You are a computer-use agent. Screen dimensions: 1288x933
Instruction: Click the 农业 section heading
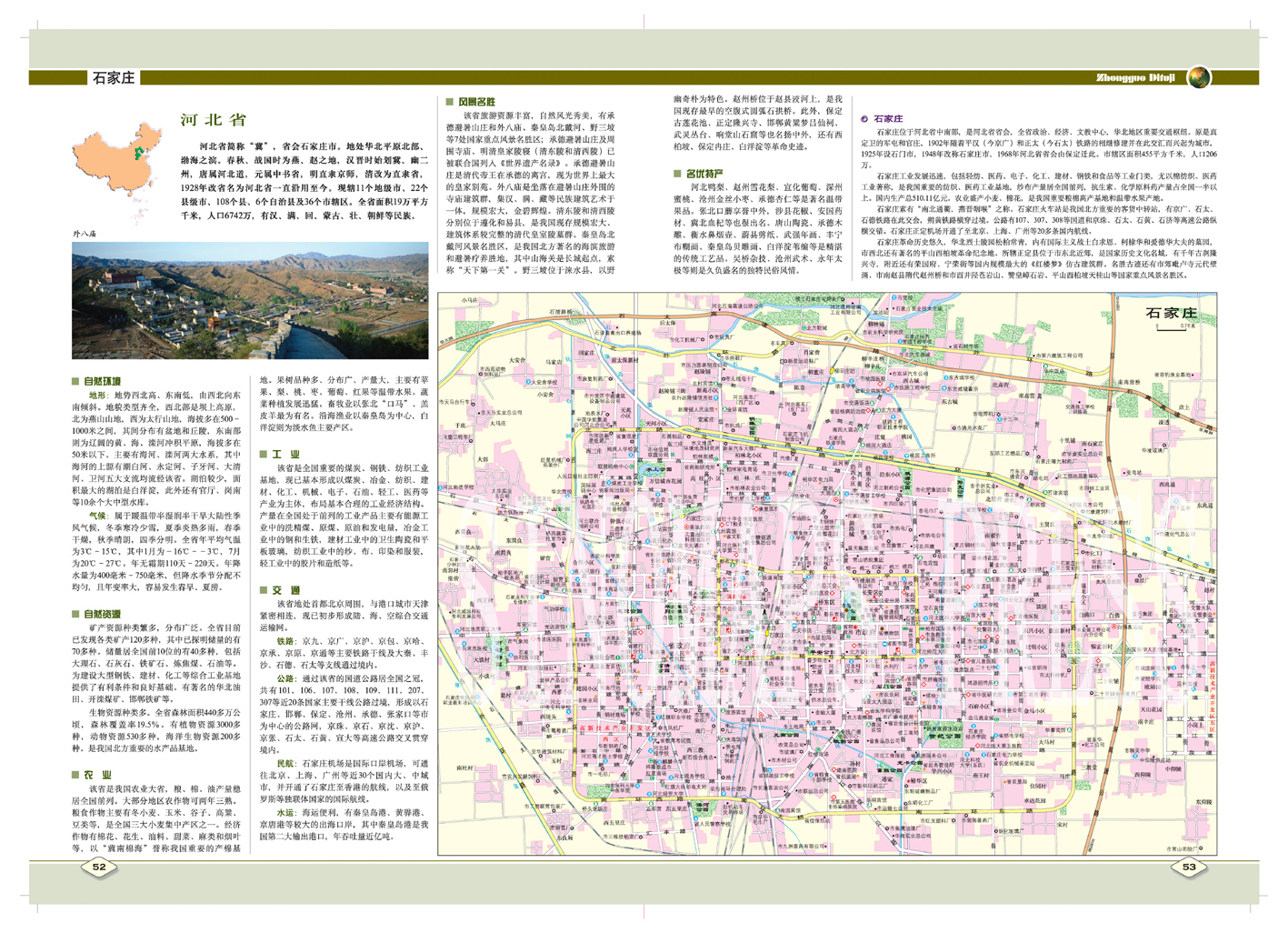(x=98, y=775)
